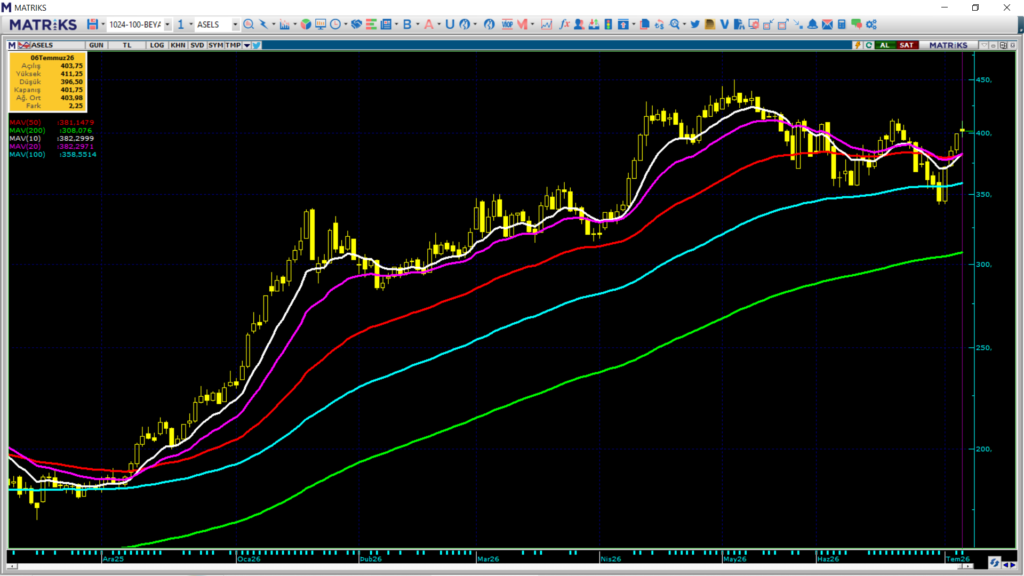Click the red SAT sell button

pyautogui.click(x=906, y=45)
